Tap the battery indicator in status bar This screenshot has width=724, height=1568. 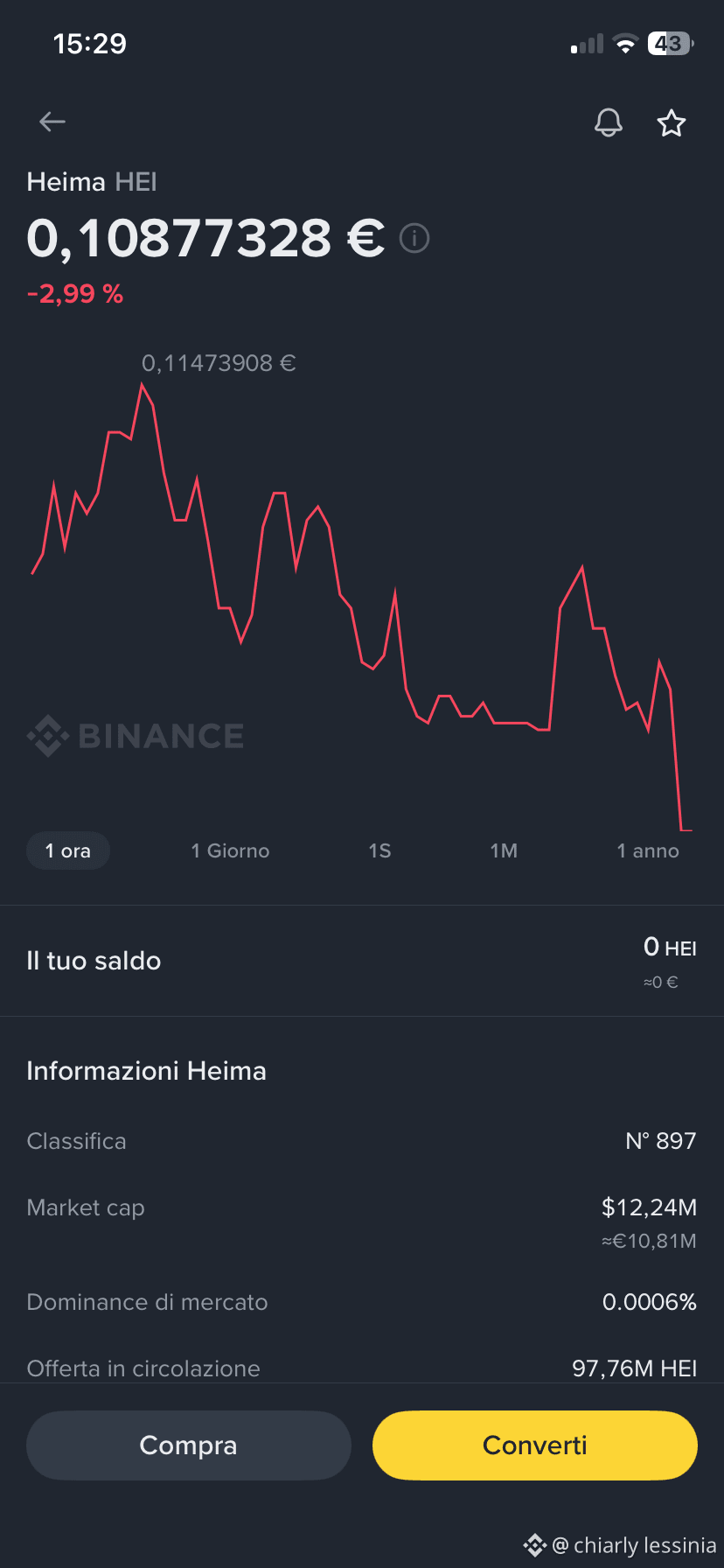coord(670,44)
